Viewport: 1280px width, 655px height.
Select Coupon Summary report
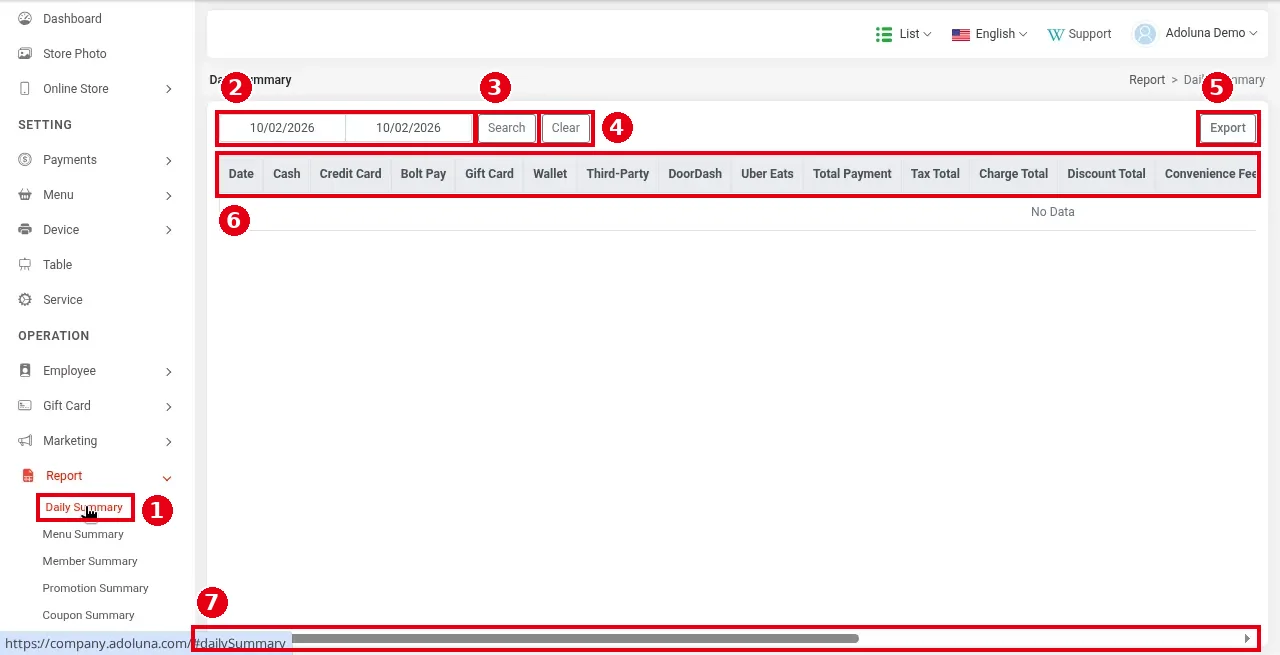point(88,615)
